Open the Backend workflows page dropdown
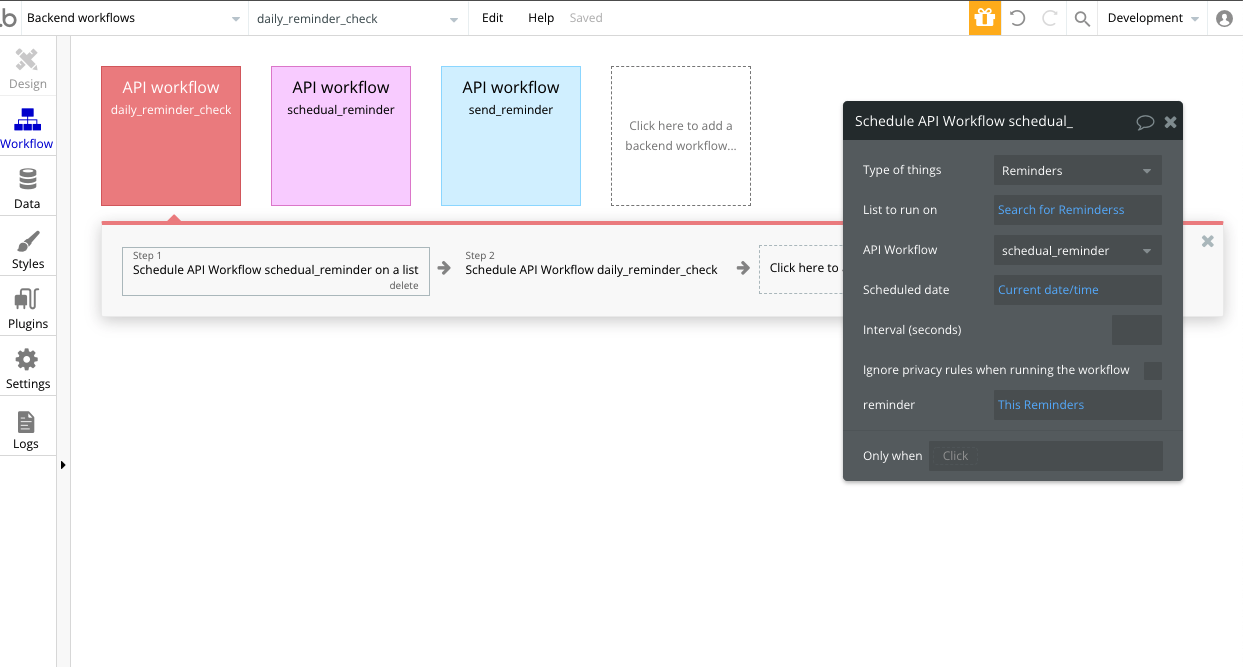This screenshot has height=667, width=1243. (133, 18)
